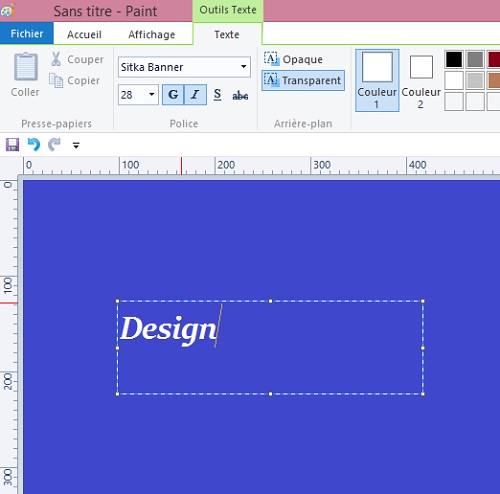Viewport: 500px width, 494px height.
Task: Toggle bold G formatting off
Action: coord(173,95)
